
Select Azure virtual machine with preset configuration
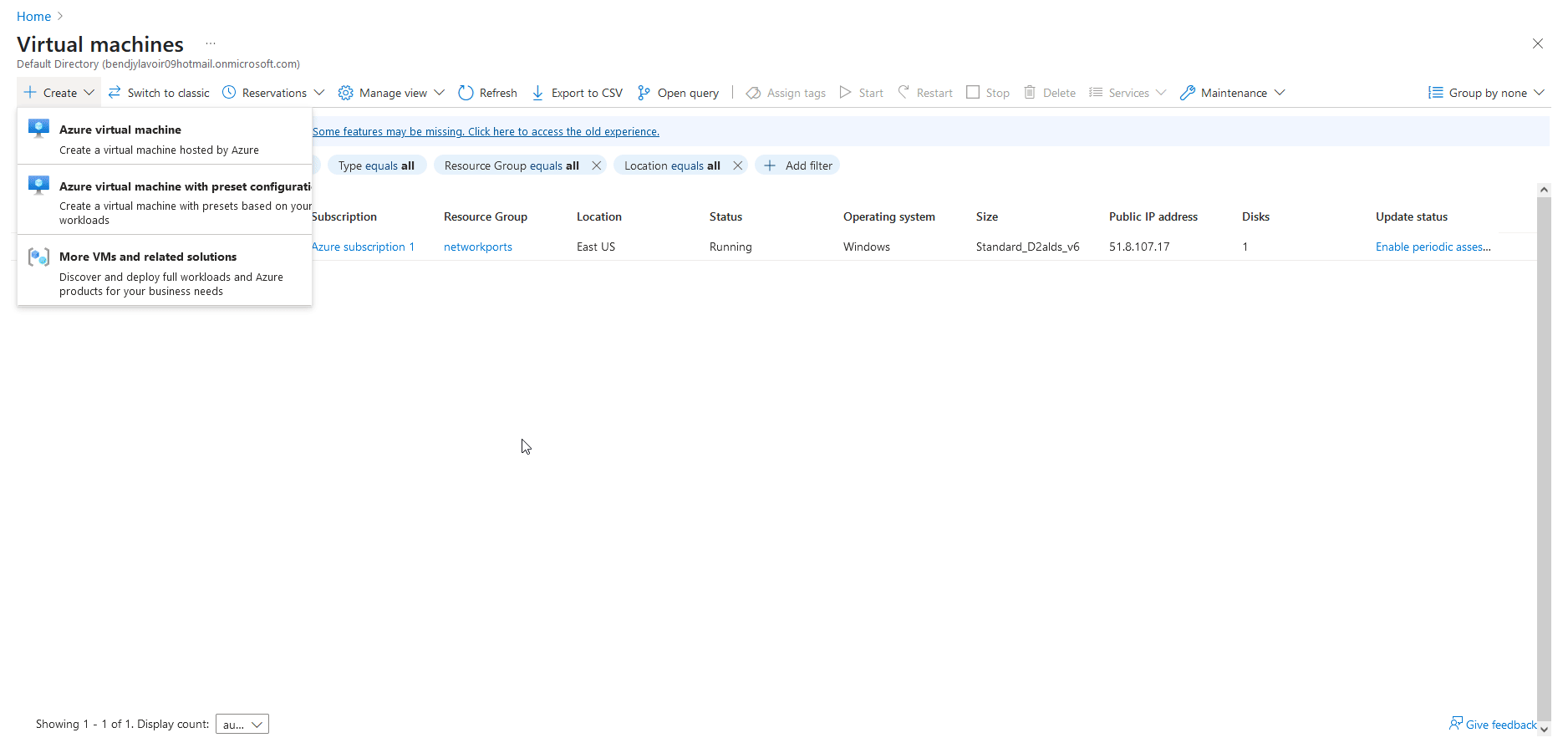coord(165,201)
